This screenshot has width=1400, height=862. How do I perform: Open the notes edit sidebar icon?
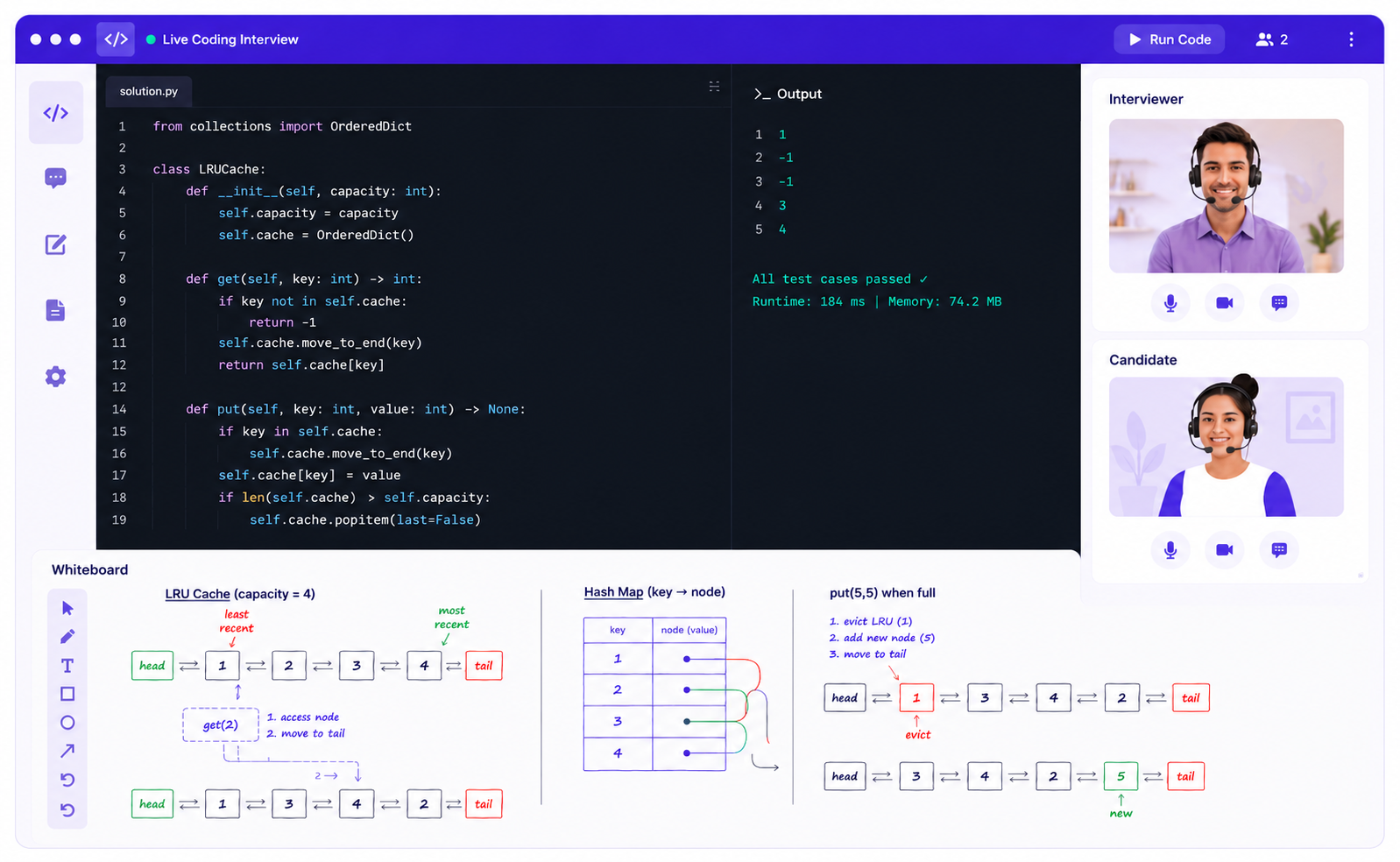pyautogui.click(x=56, y=244)
